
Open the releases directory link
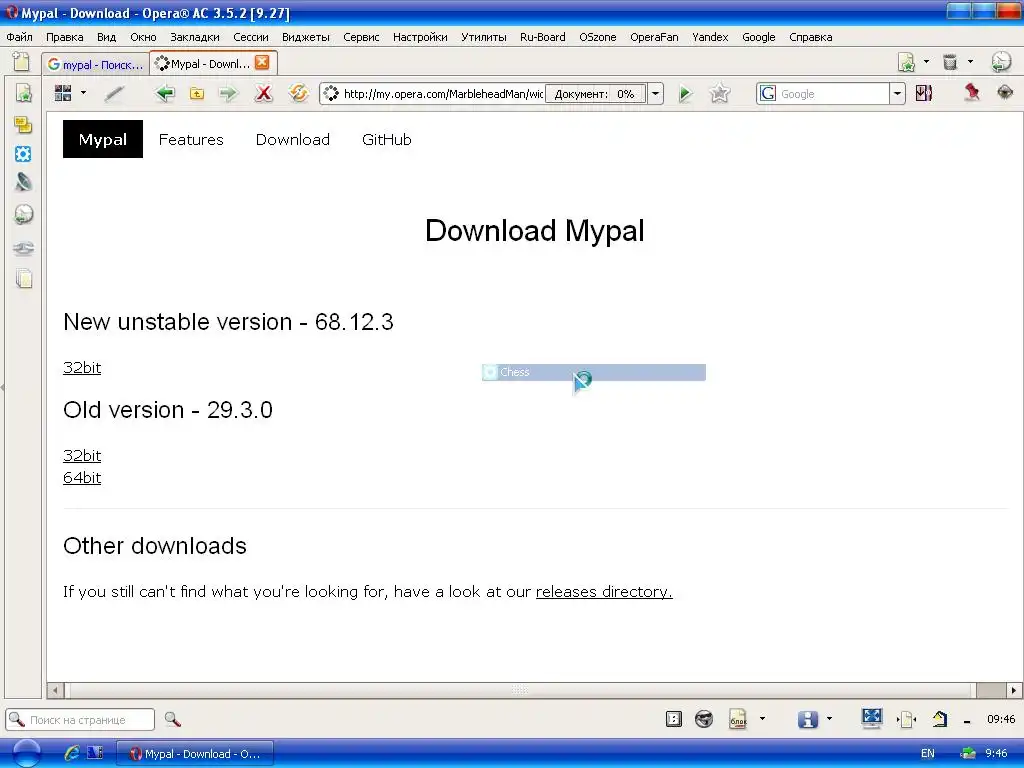[604, 592]
